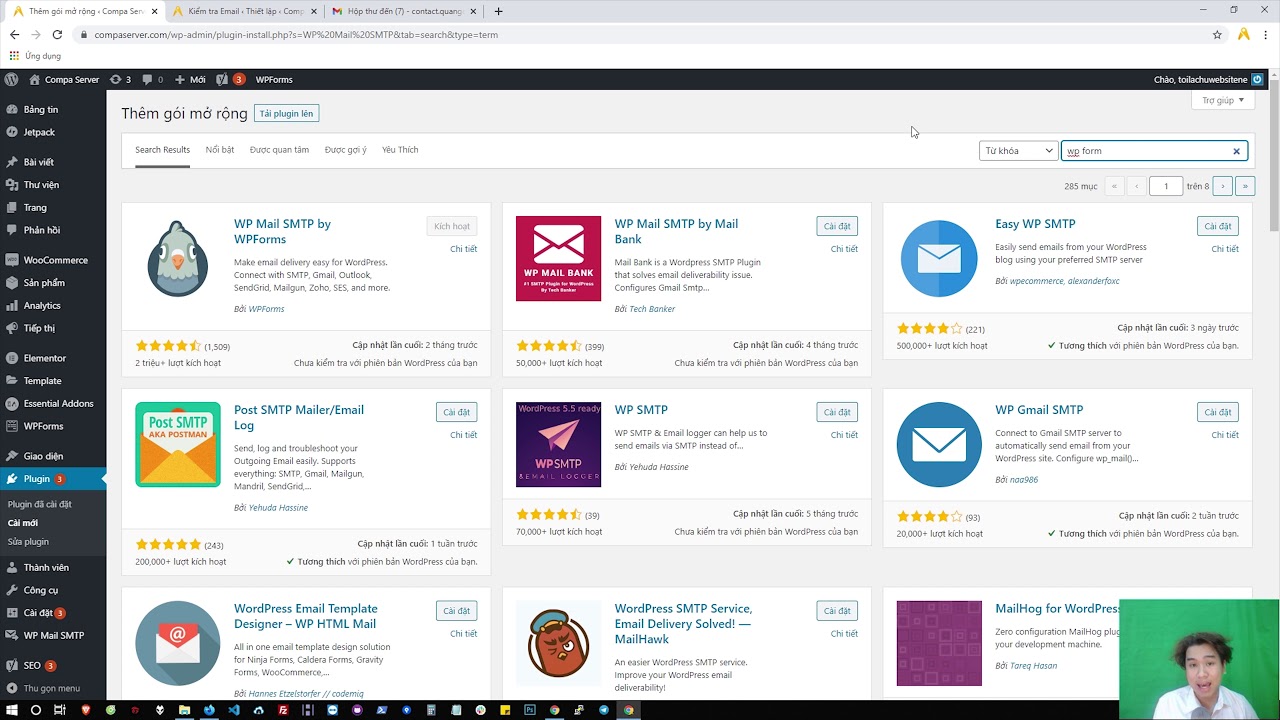
Task: Open the comments bubble icon in admin bar
Action: (152, 79)
